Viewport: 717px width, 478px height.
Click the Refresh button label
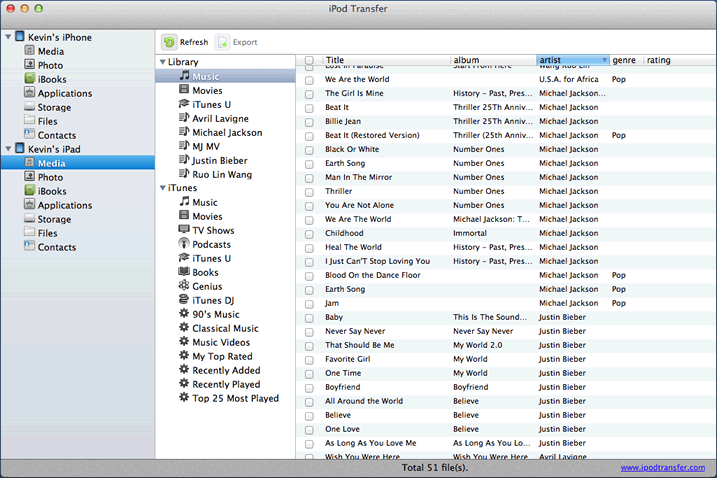(x=194, y=42)
